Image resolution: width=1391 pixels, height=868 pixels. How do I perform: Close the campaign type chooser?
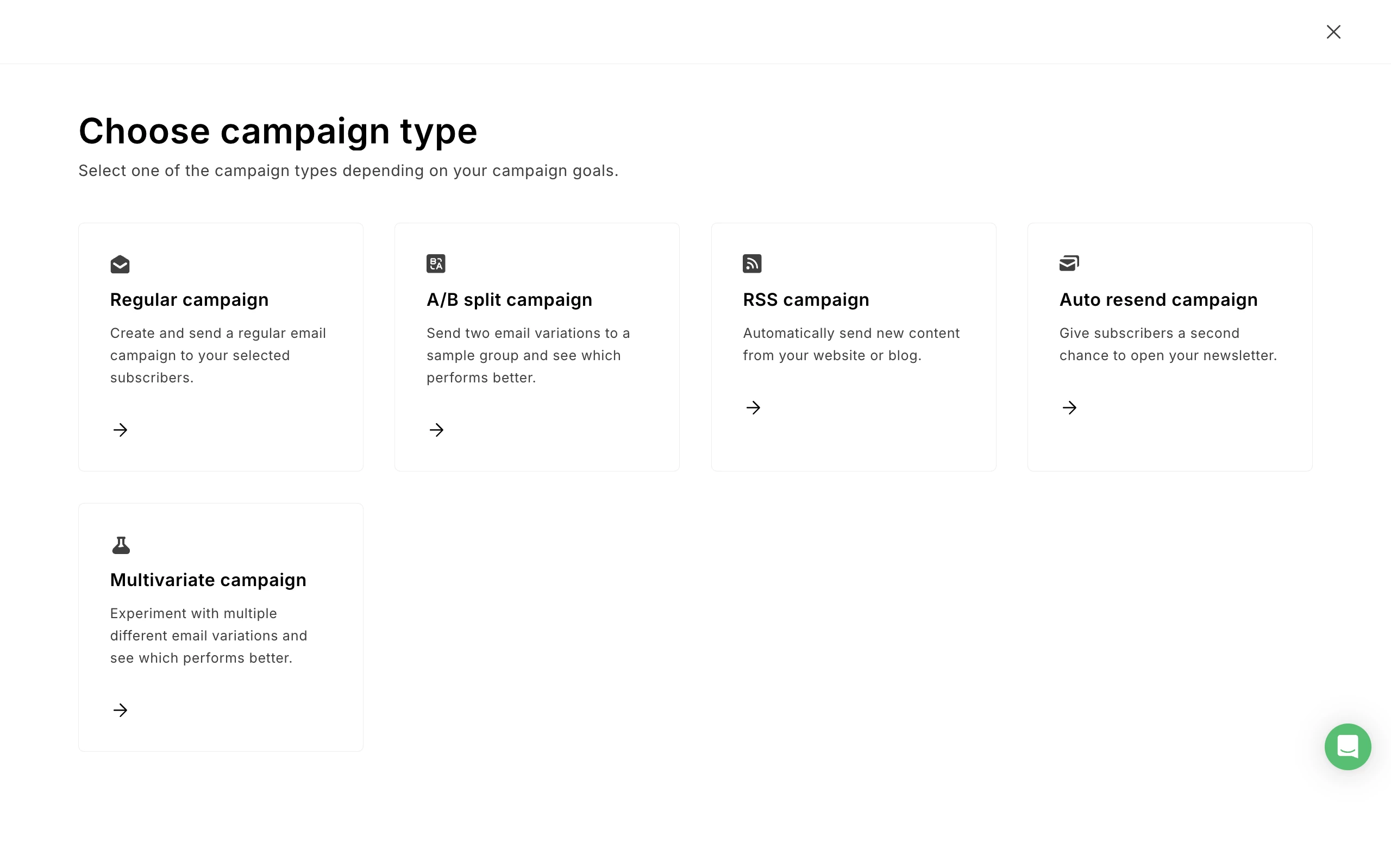[x=1333, y=32]
